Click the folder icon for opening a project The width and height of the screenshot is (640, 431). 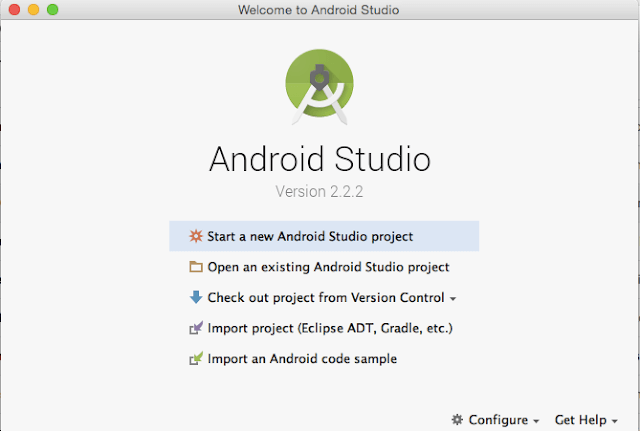click(196, 267)
